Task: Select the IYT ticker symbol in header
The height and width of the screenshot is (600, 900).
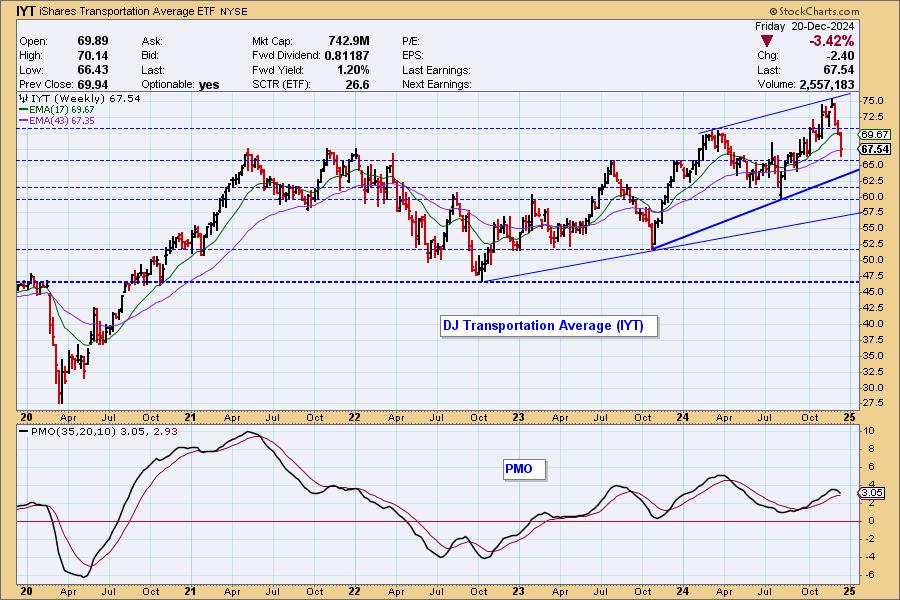Action: click(26, 11)
